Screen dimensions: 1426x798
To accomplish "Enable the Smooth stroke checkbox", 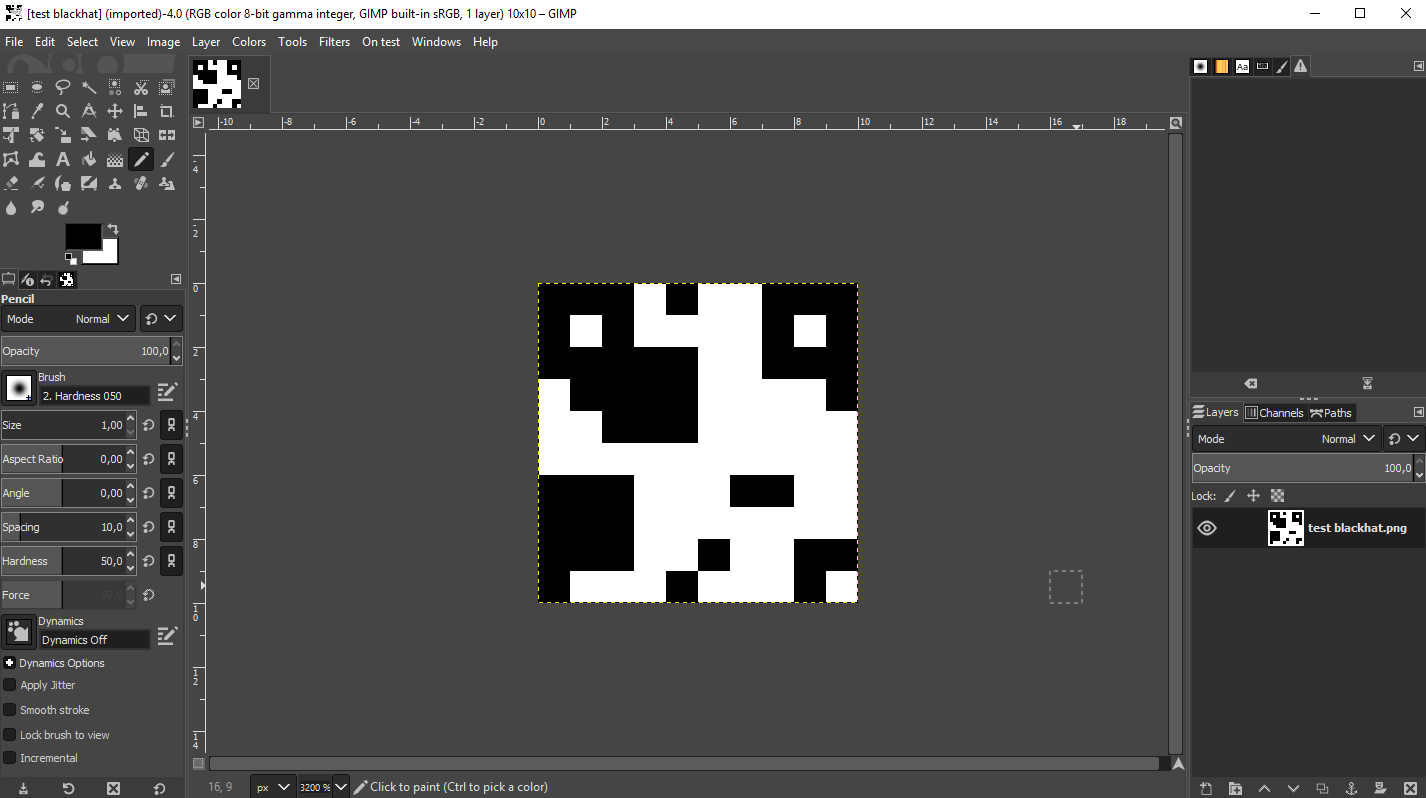I will (10, 710).
